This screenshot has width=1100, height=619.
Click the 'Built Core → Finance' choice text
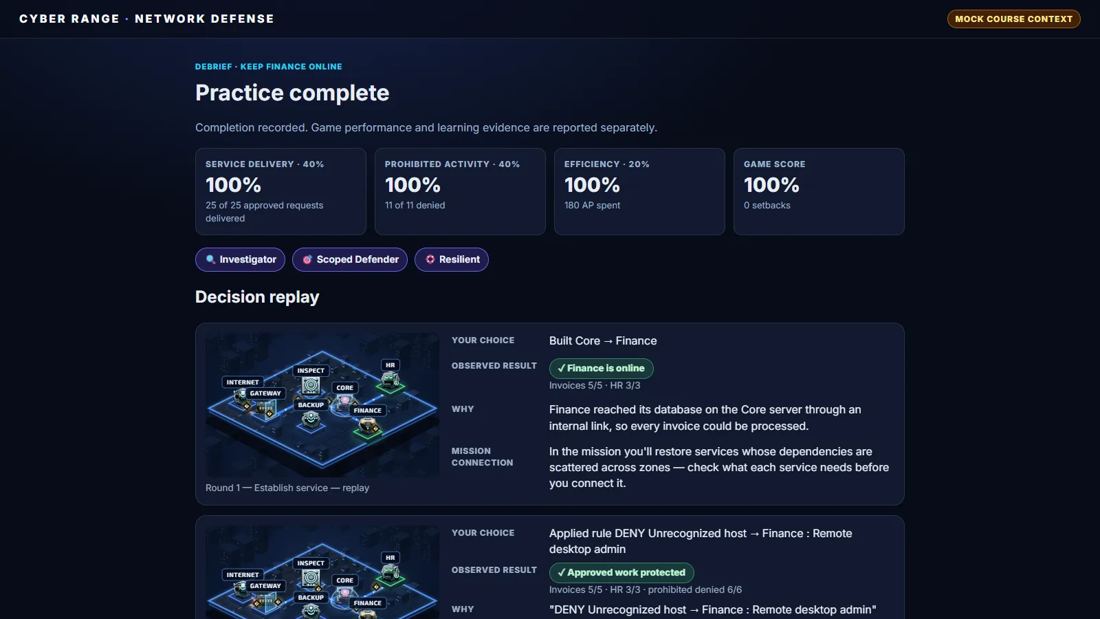pyautogui.click(x=603, y=341)
